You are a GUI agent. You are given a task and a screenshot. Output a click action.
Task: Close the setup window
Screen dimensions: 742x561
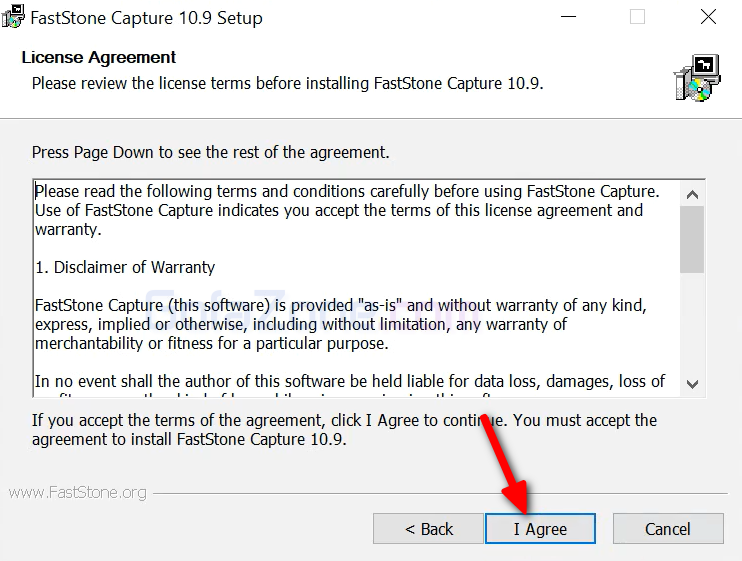(x=708, y=18)
